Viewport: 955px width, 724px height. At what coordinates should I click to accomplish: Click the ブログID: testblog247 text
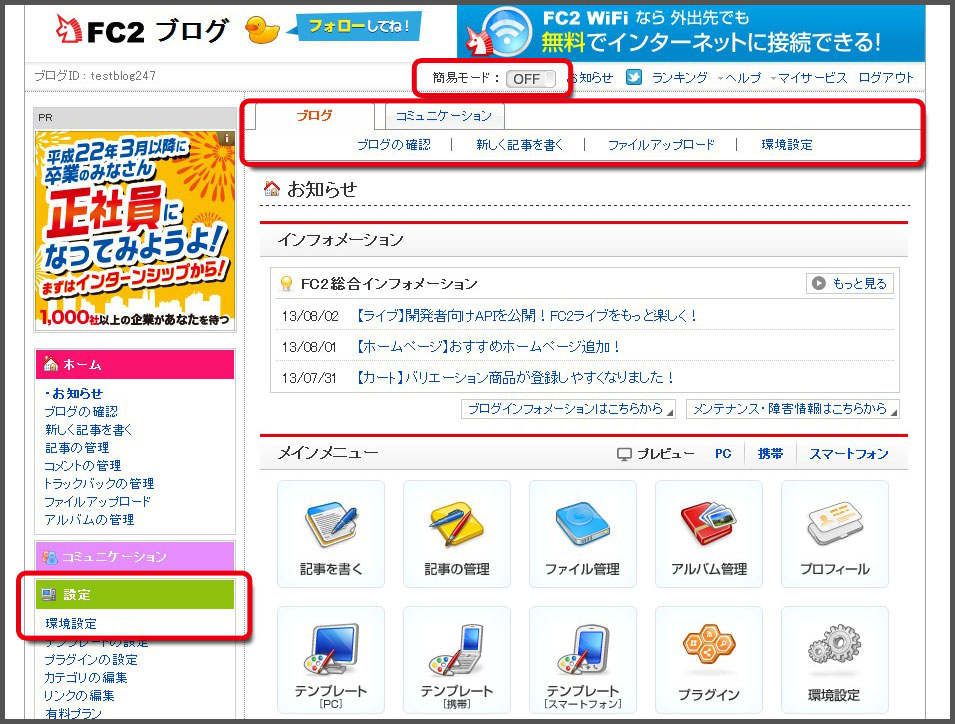pyautogui.click(x=95, y=76)
